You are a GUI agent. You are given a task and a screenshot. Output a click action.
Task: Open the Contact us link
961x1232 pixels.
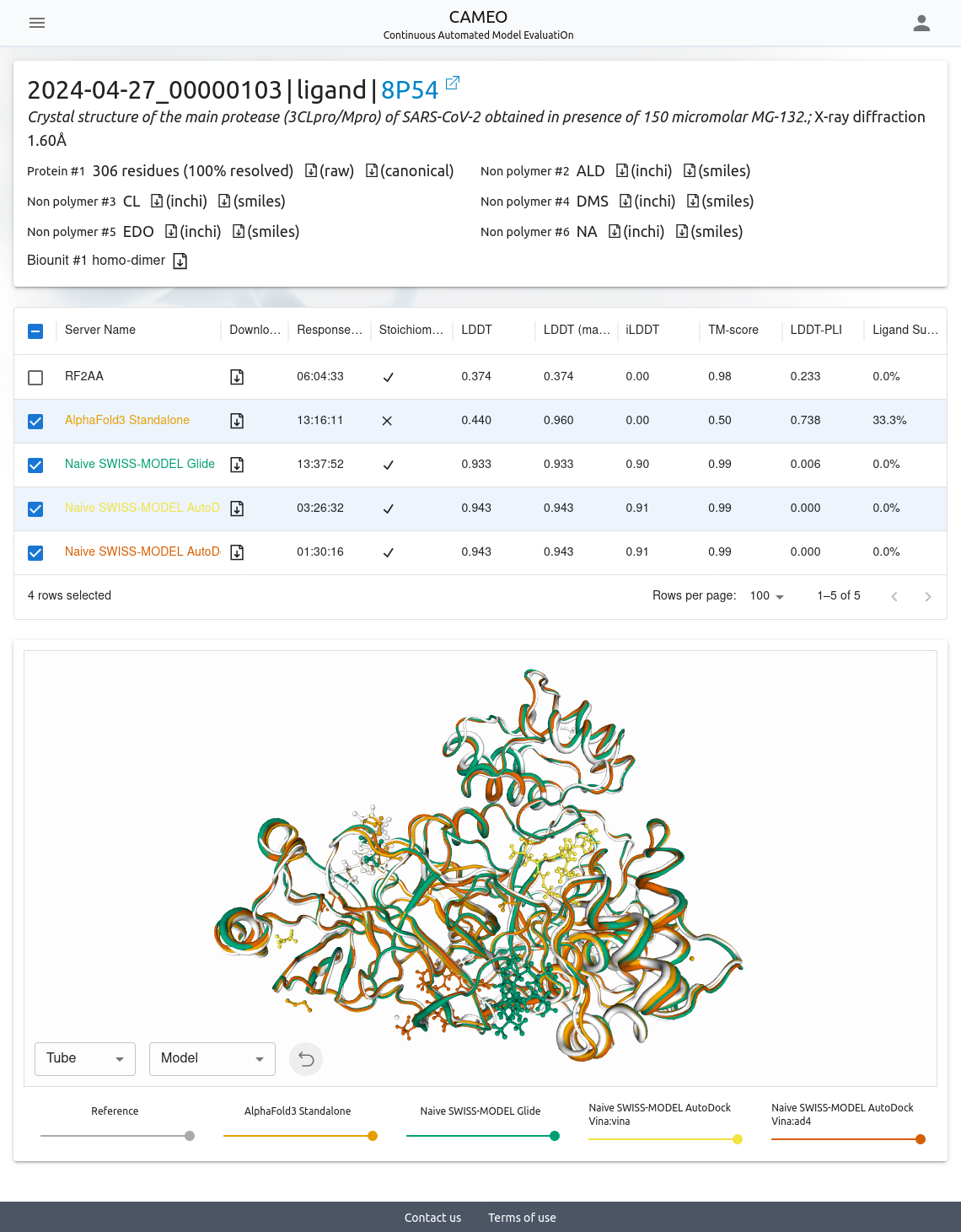(432, 1218)
